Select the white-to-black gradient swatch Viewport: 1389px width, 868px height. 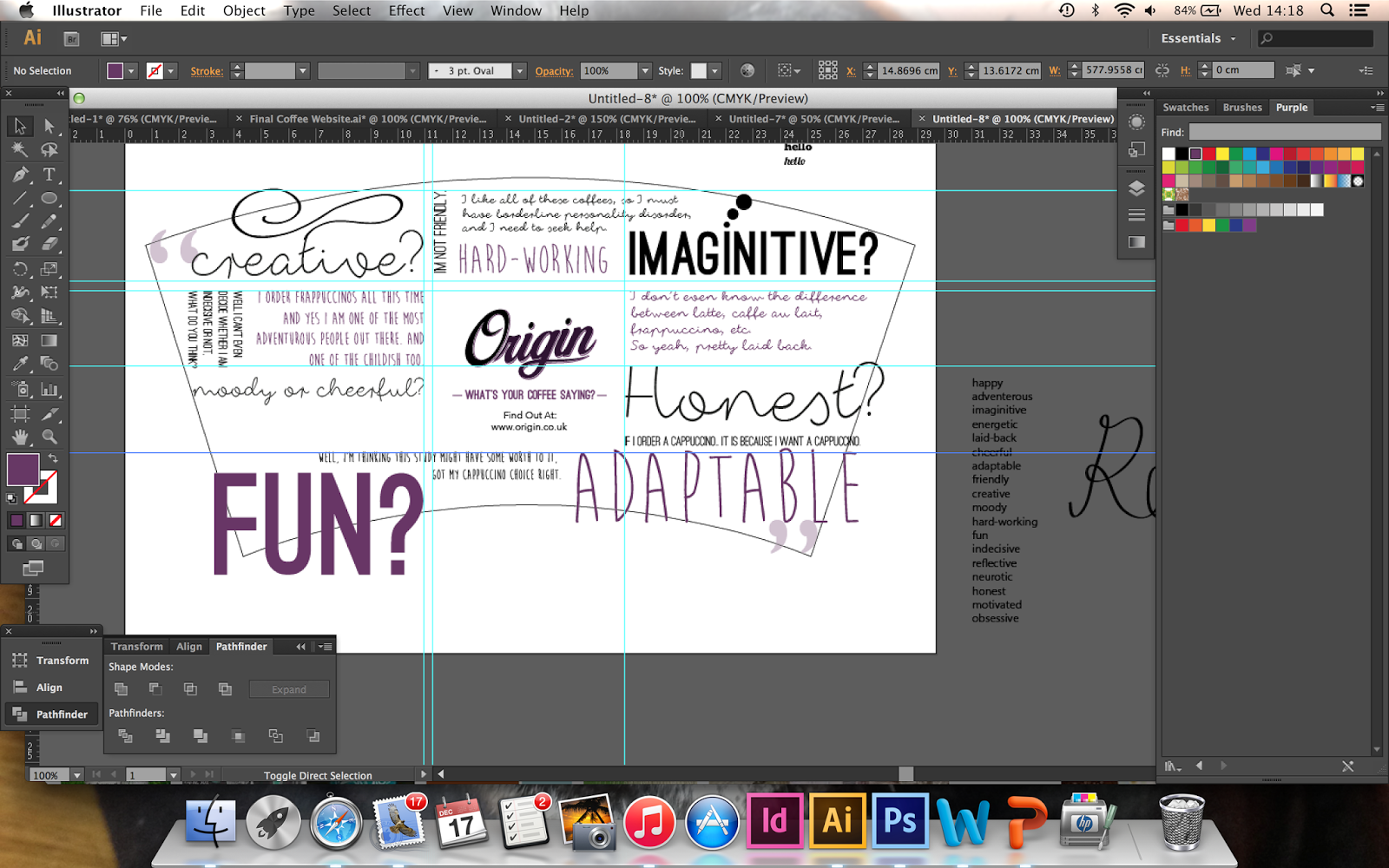[x=1317, y=181]
